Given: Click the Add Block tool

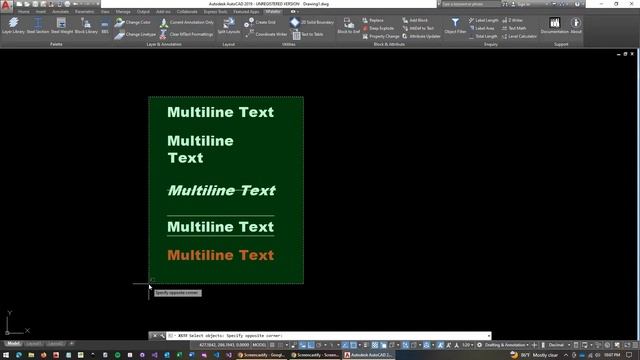Looking at the screenshot, I should (415, 20).
